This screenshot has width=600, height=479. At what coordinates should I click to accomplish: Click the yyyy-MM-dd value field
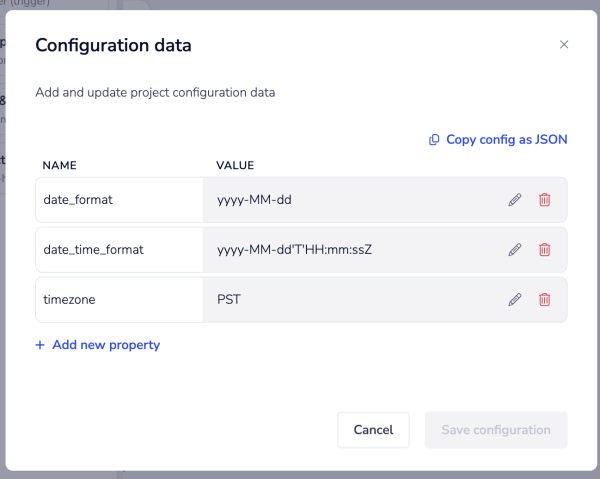[350, 199]
